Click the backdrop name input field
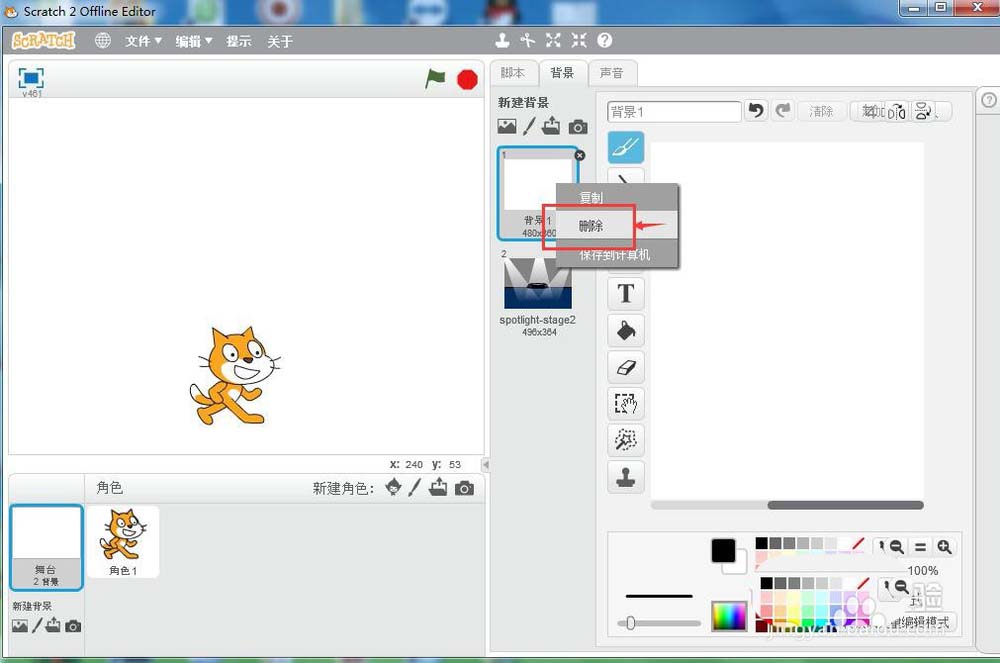This screenshot has width=1000, height=663. (674, 111)
